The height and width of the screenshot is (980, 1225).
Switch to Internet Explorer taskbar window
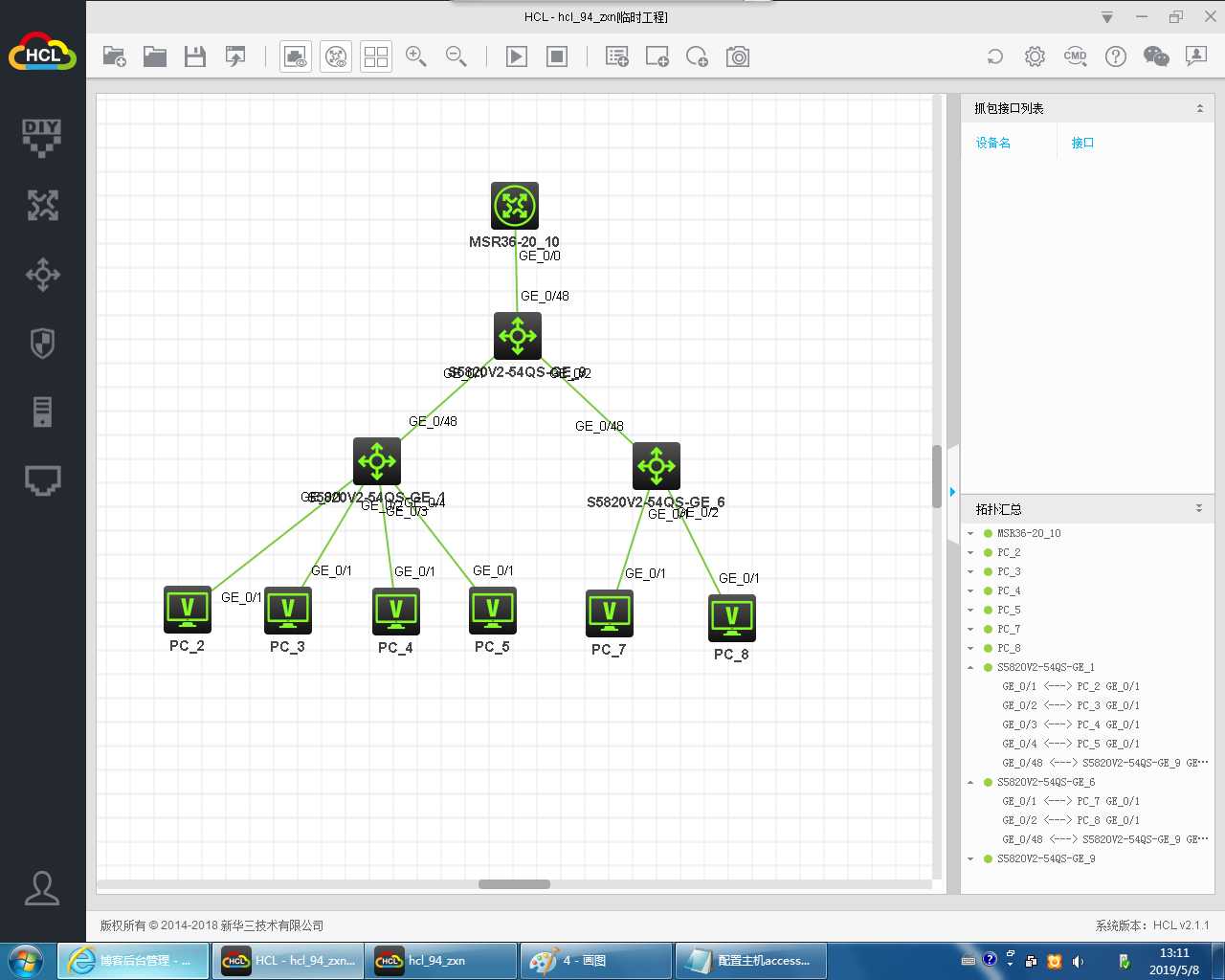pos(134,961)
